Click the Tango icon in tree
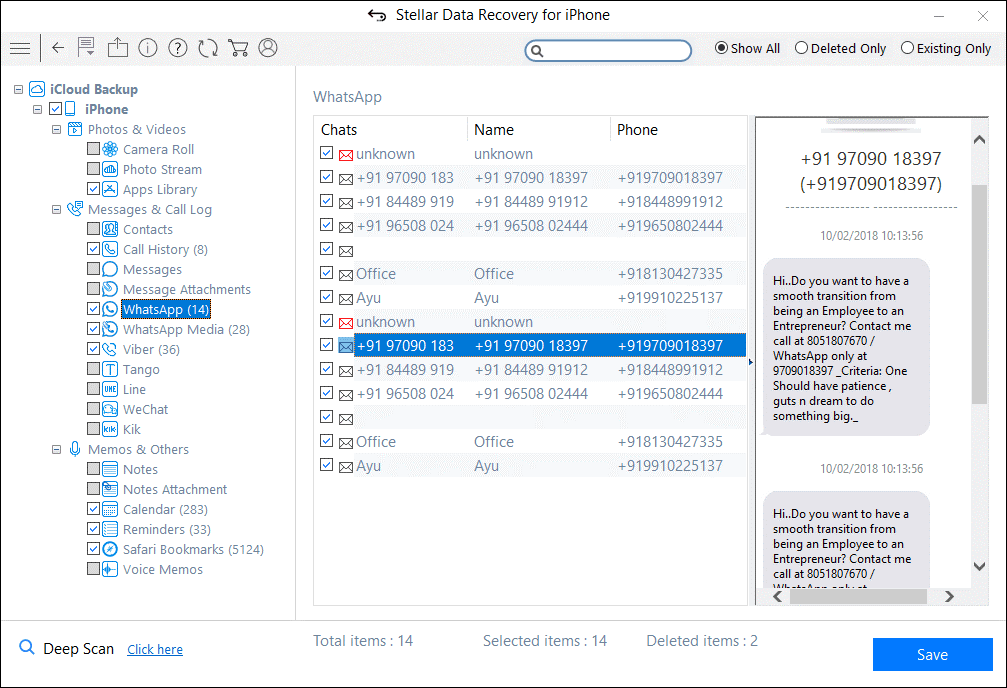The height and width of the screenshot is (688, 1007). coord(110,369)
